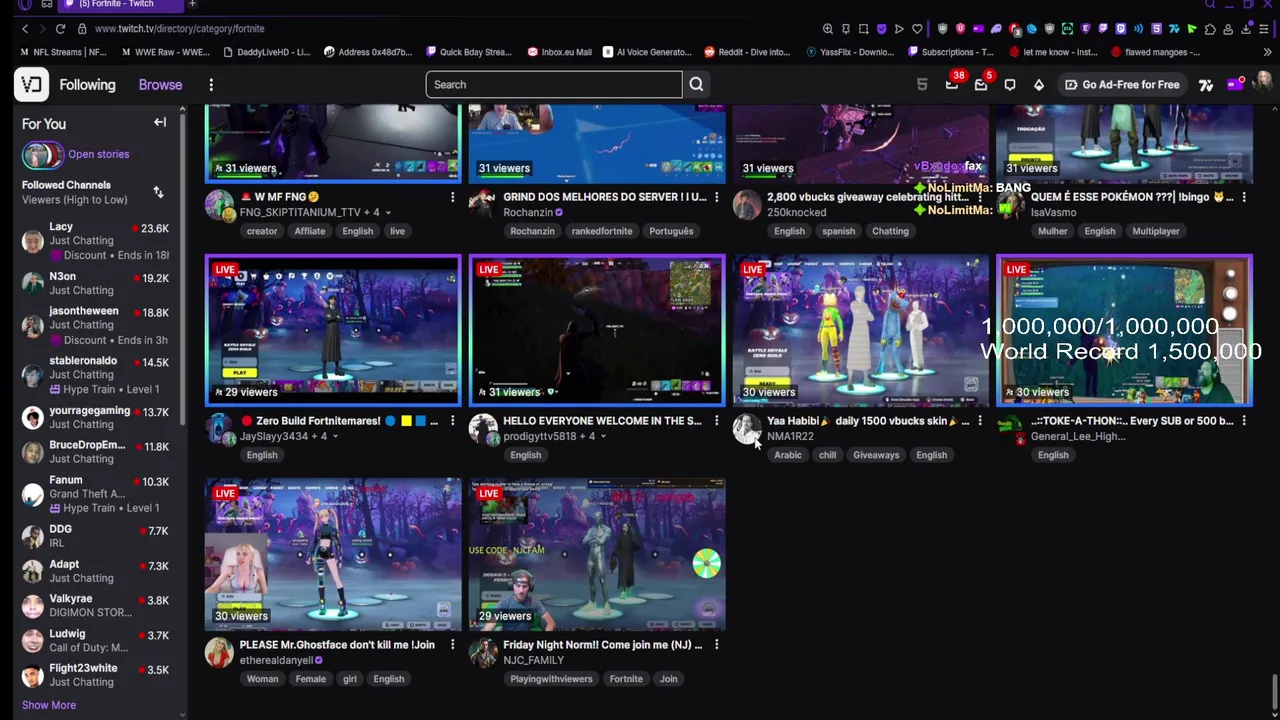
Task: Open options menu for W MF FNG stream
Action: 452,198
